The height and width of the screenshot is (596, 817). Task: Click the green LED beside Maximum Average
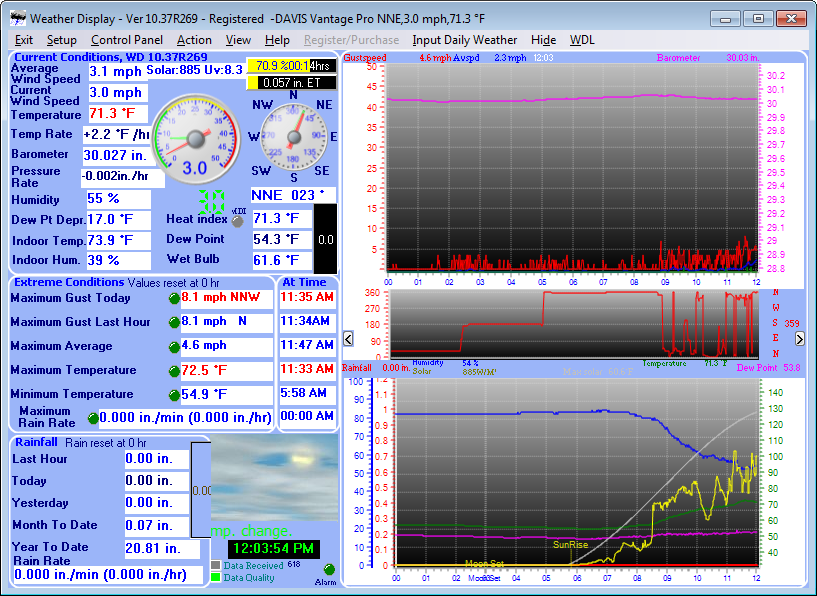tap(174, 347)
